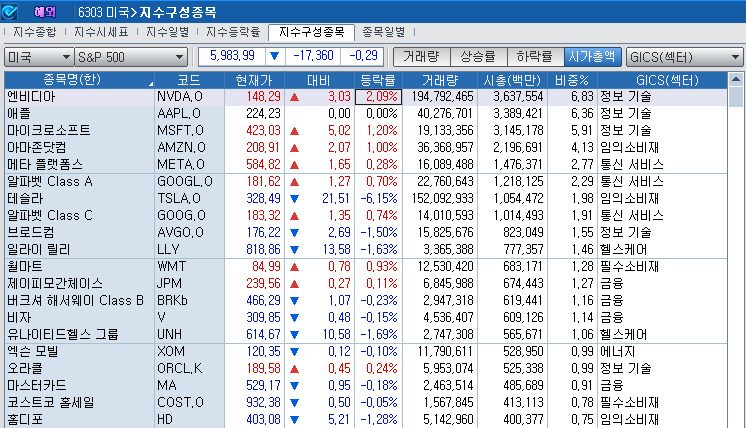Sort by 거래량 button

[x=422, y=57]
